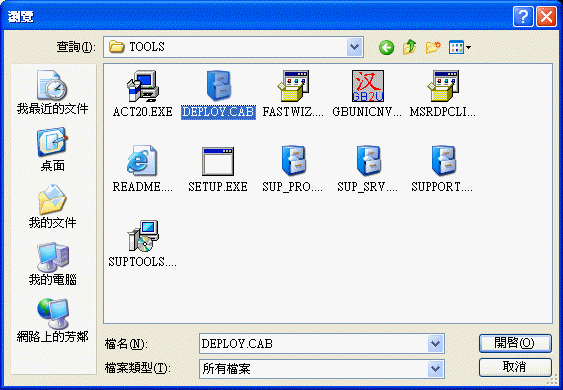This screenshot has height=390, width=563.
Task: Create a new folder
Action: click(433, 47)
